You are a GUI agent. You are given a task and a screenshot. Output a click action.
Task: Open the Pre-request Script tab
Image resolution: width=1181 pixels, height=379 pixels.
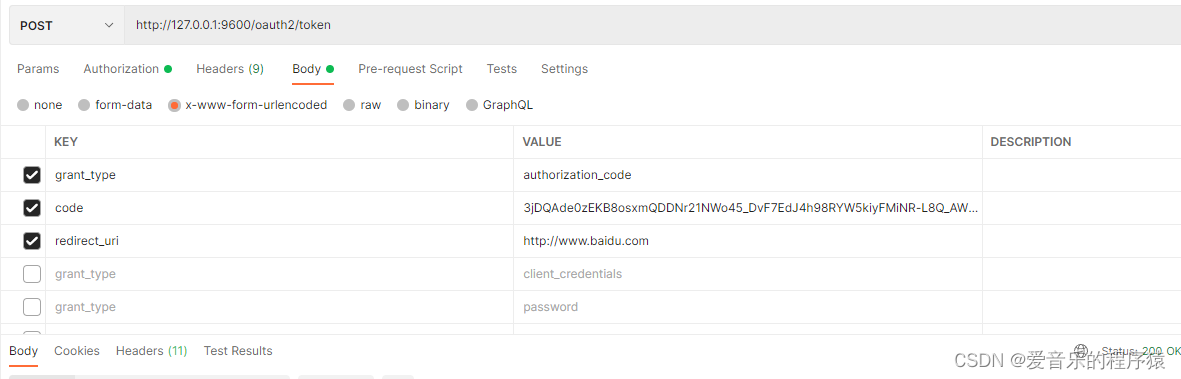(410, 69)
